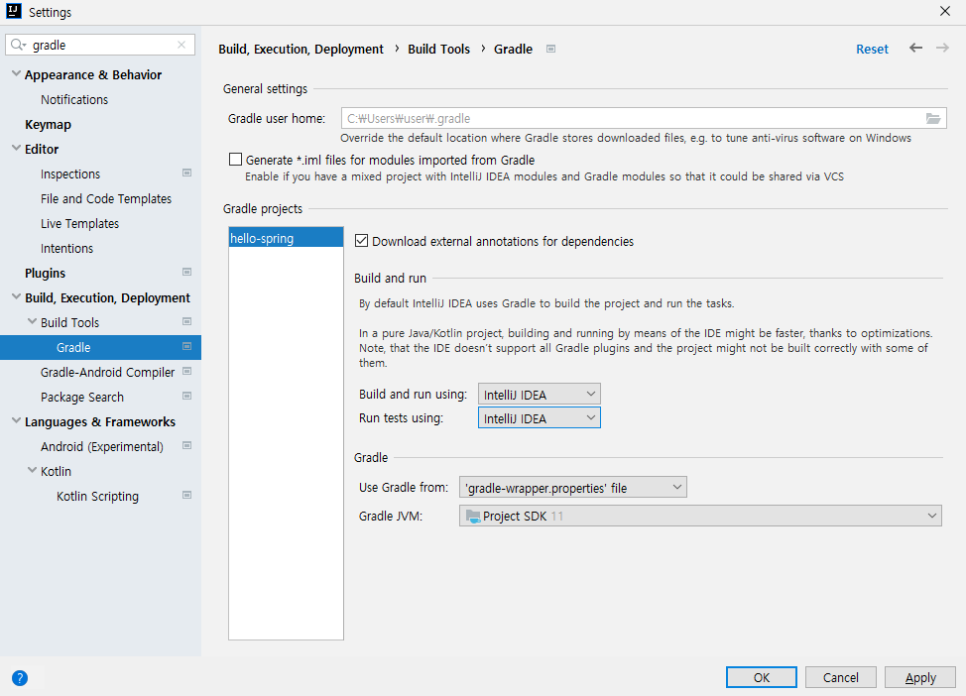Browse folder for Gradle user home
Viewport: 966px width, 696px height.
[x=933, y=118]
